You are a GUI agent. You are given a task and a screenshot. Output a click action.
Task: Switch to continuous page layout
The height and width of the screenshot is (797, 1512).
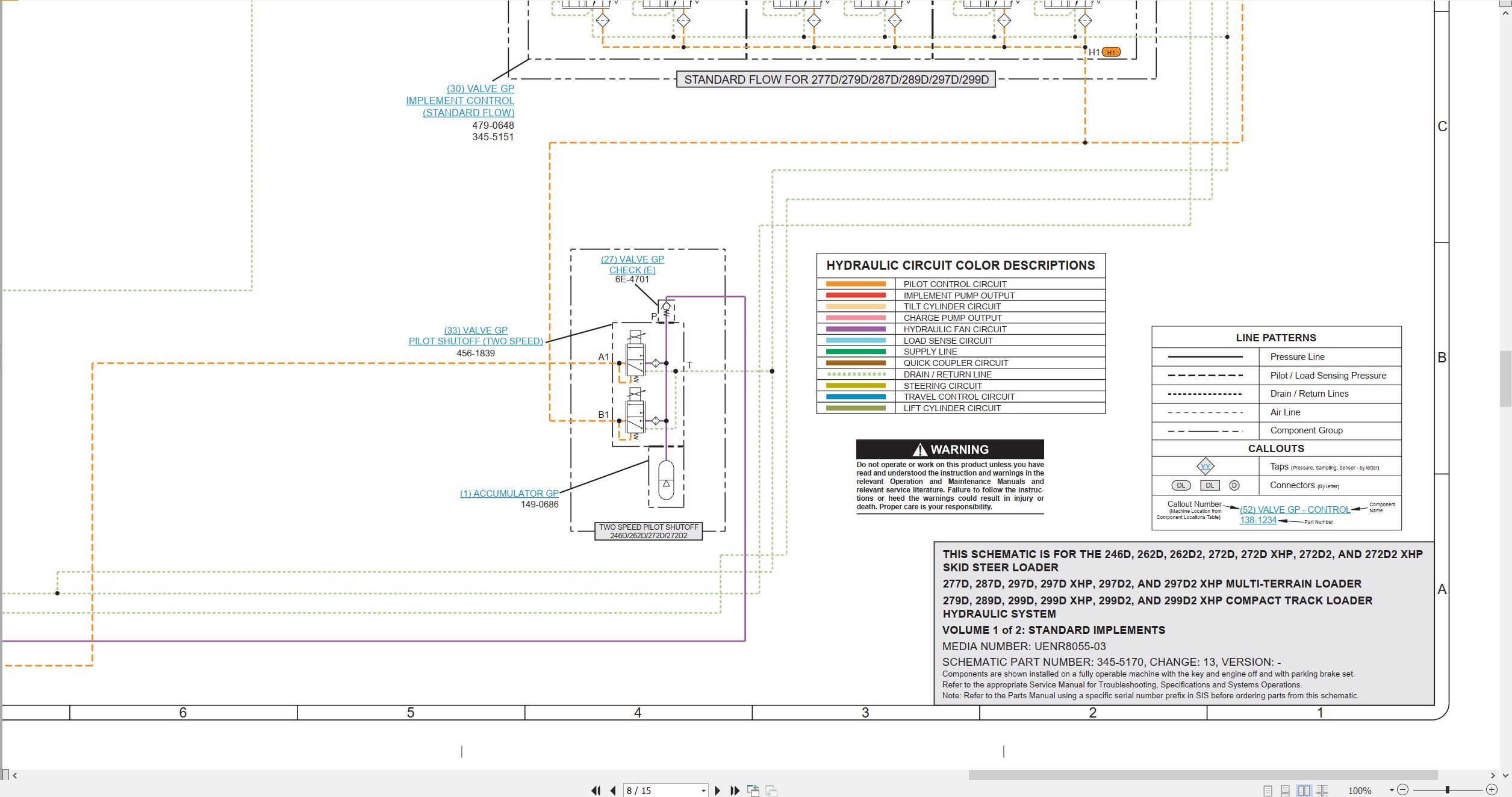[1286, 790]
